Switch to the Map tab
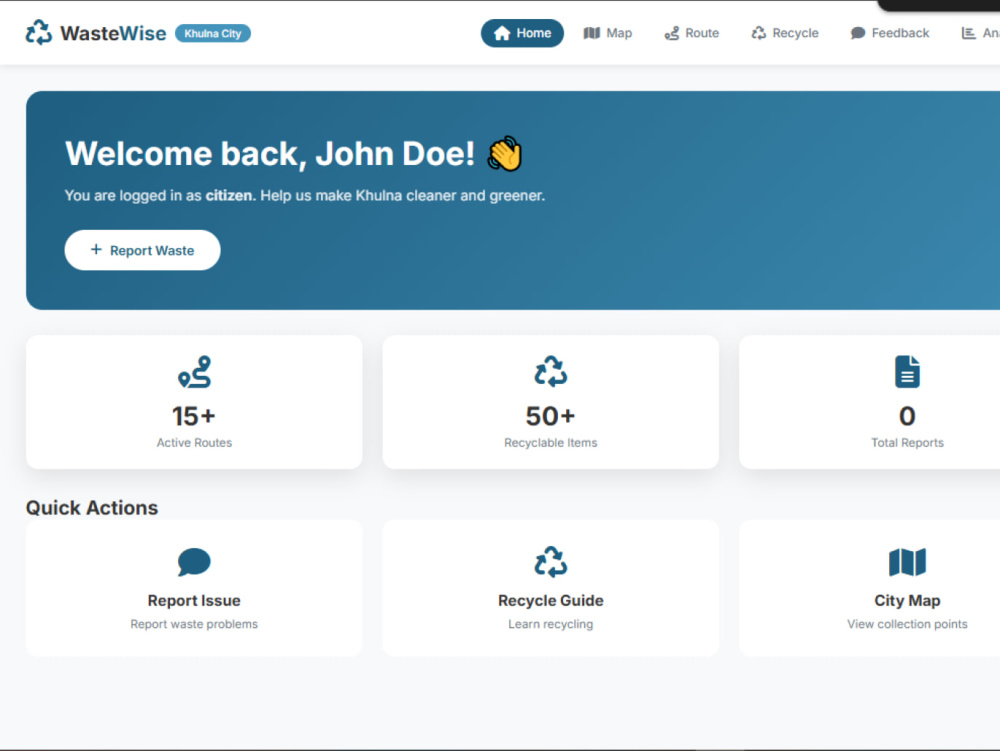Image resolution: width=1000 pixels, height=751 pixels. [607, 33]
